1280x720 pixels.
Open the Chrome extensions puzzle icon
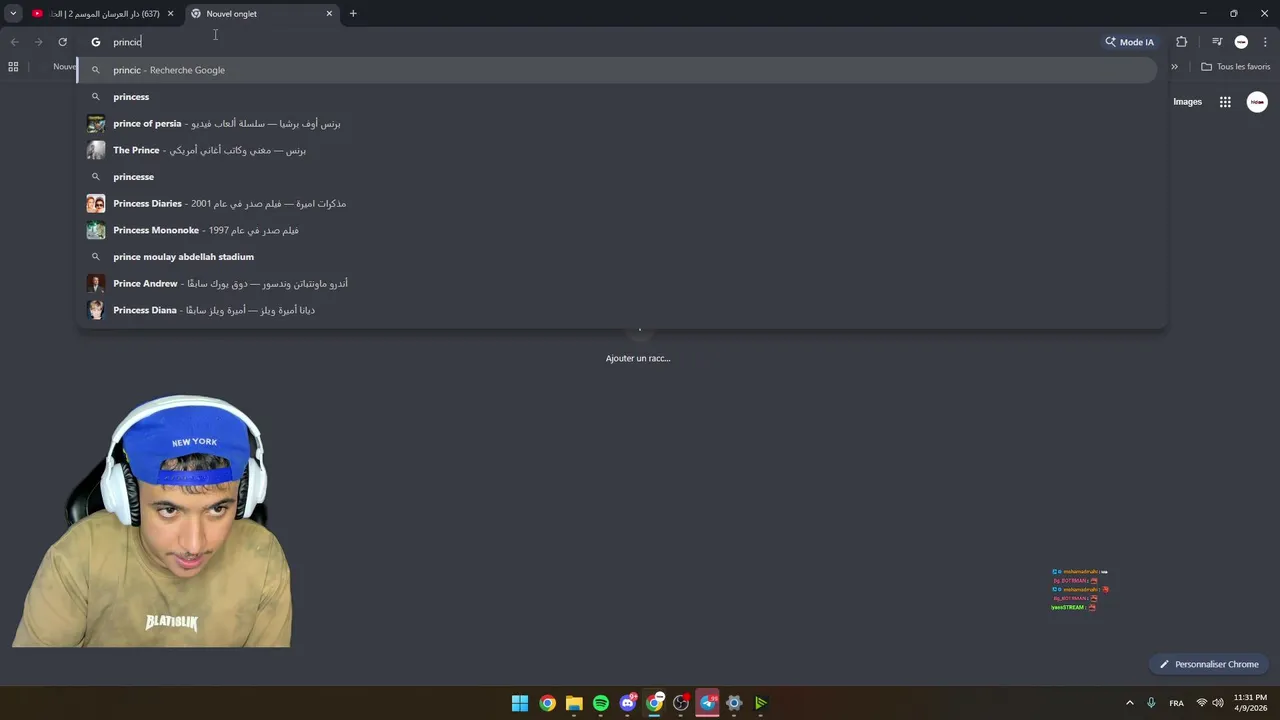pos(1182,42)
